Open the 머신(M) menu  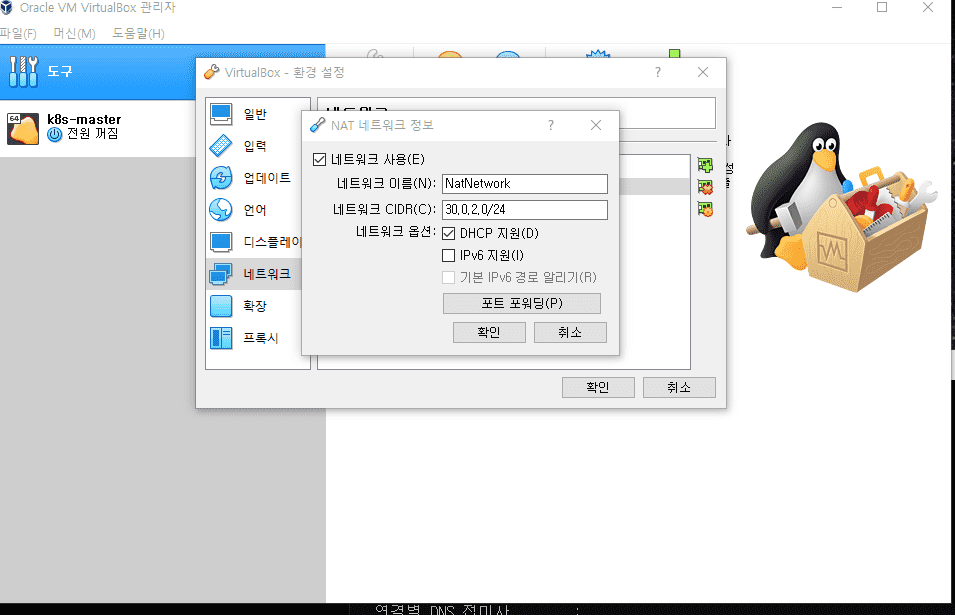point(74,33)
